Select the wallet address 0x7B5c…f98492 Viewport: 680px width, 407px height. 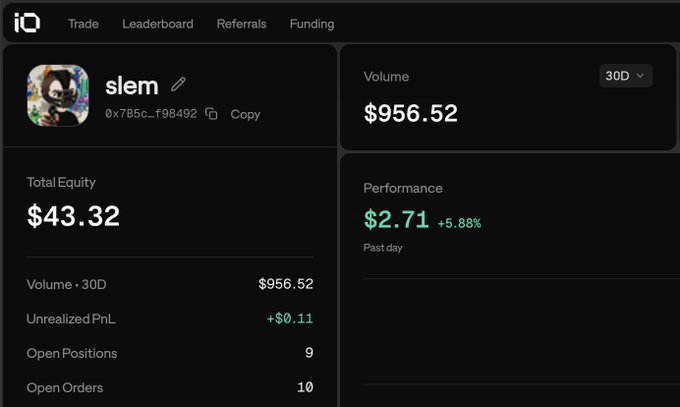pos(151,114)
